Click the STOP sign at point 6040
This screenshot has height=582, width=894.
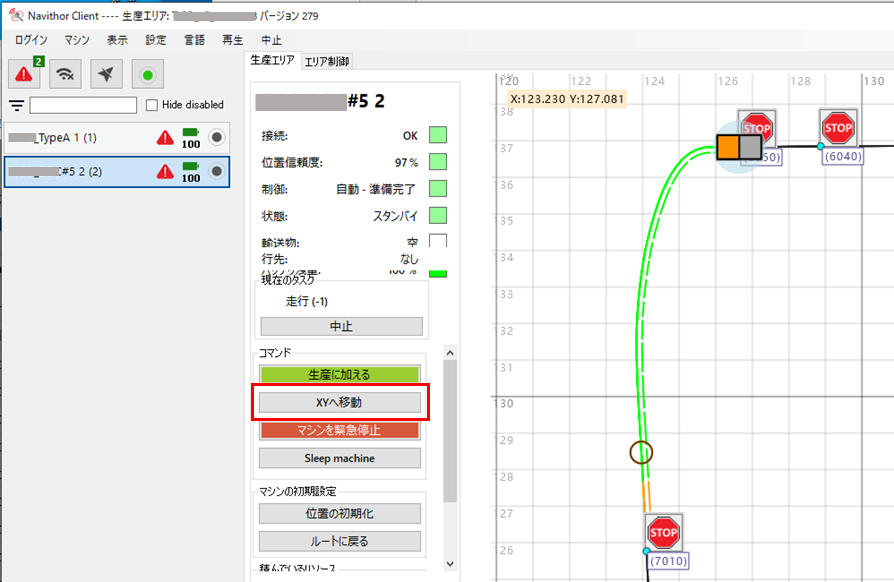click(838, 128)
